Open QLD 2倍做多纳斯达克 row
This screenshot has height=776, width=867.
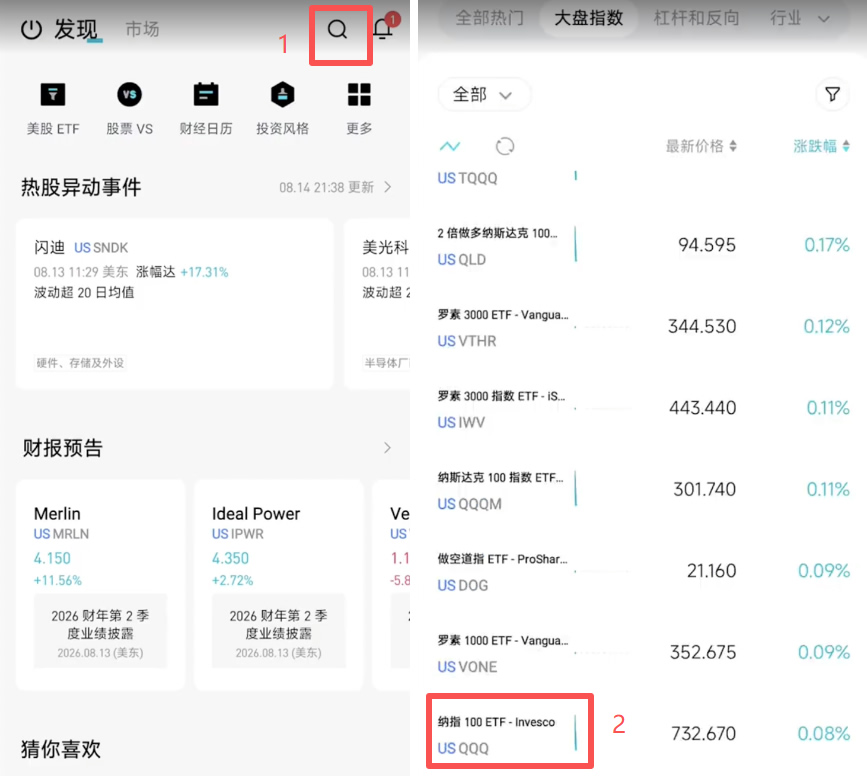click(644, 245)
